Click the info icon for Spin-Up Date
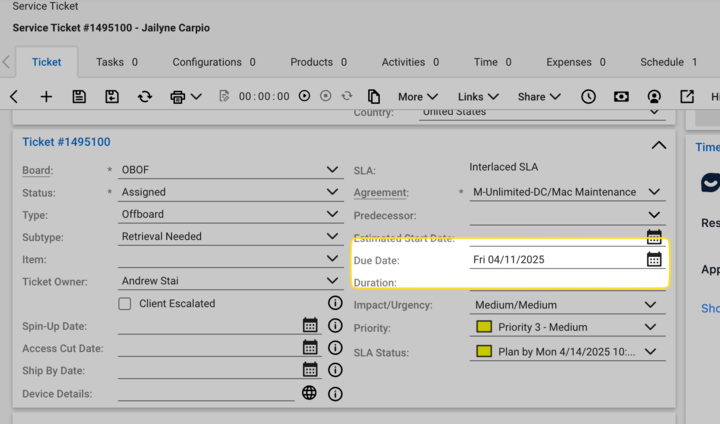 click(x=335, y=325)
